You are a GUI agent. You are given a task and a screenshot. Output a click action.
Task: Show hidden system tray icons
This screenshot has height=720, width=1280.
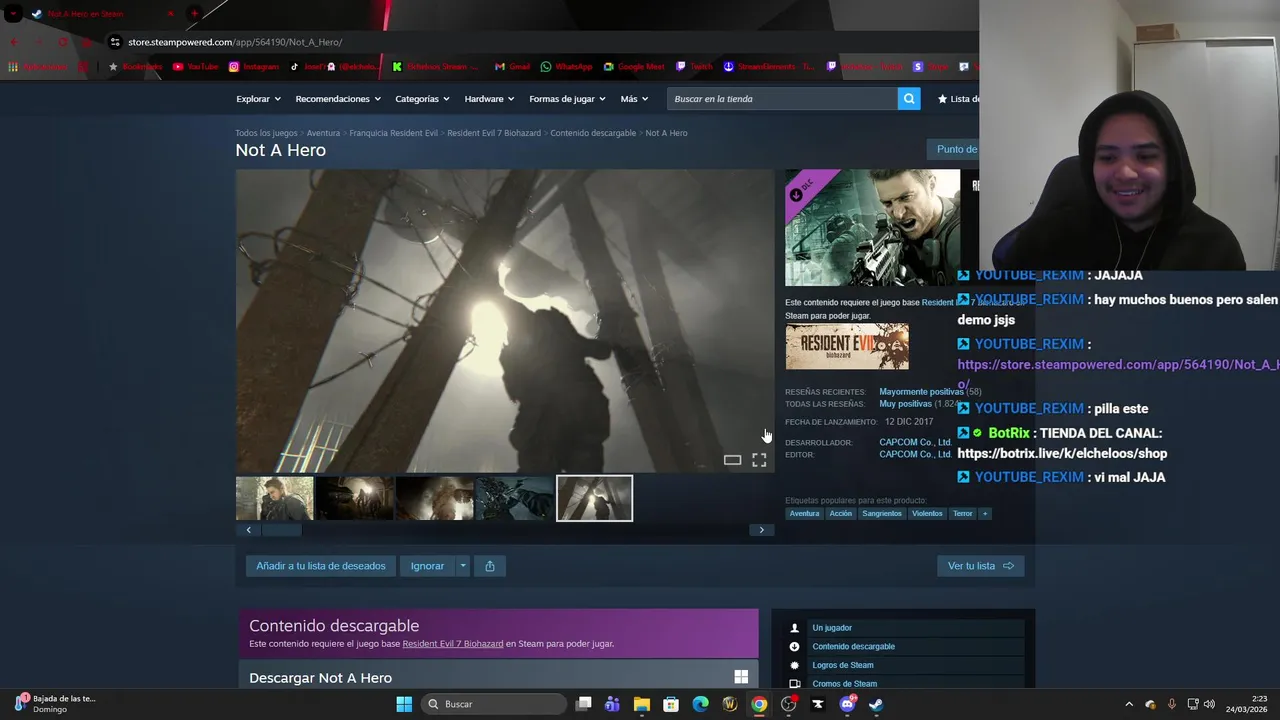(x=1129, y=704)
